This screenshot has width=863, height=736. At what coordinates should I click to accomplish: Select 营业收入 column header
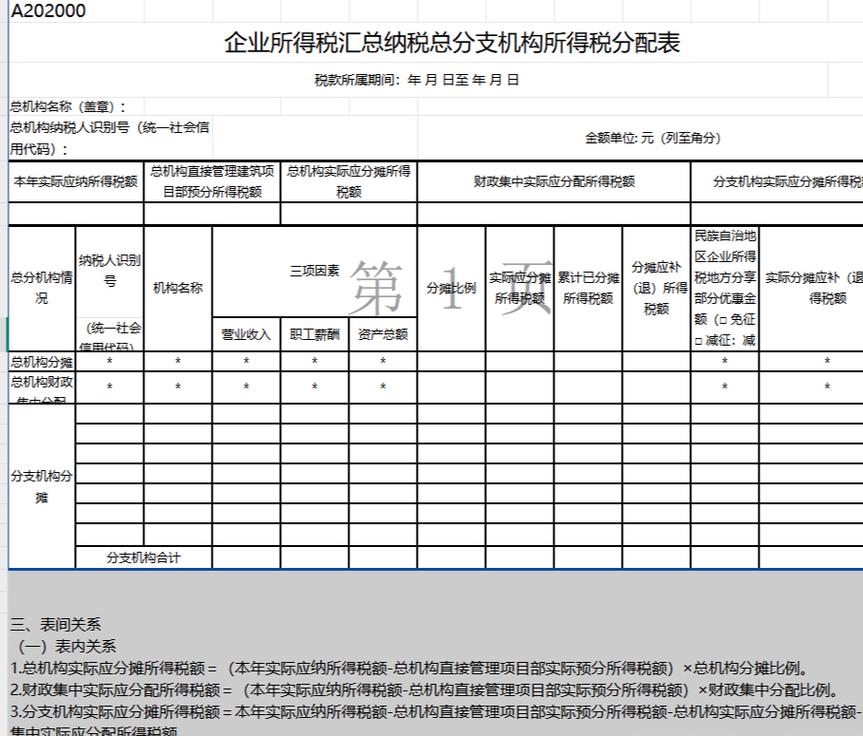246,334
